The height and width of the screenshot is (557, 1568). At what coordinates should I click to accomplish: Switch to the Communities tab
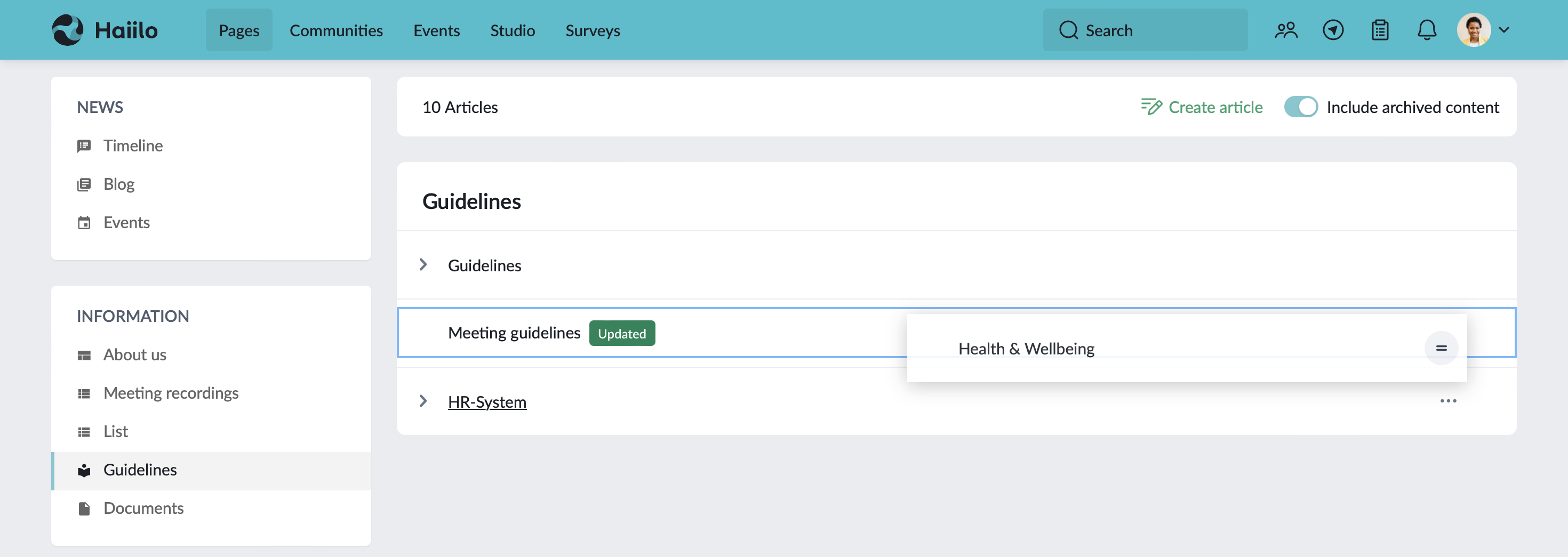coord(336,30)
